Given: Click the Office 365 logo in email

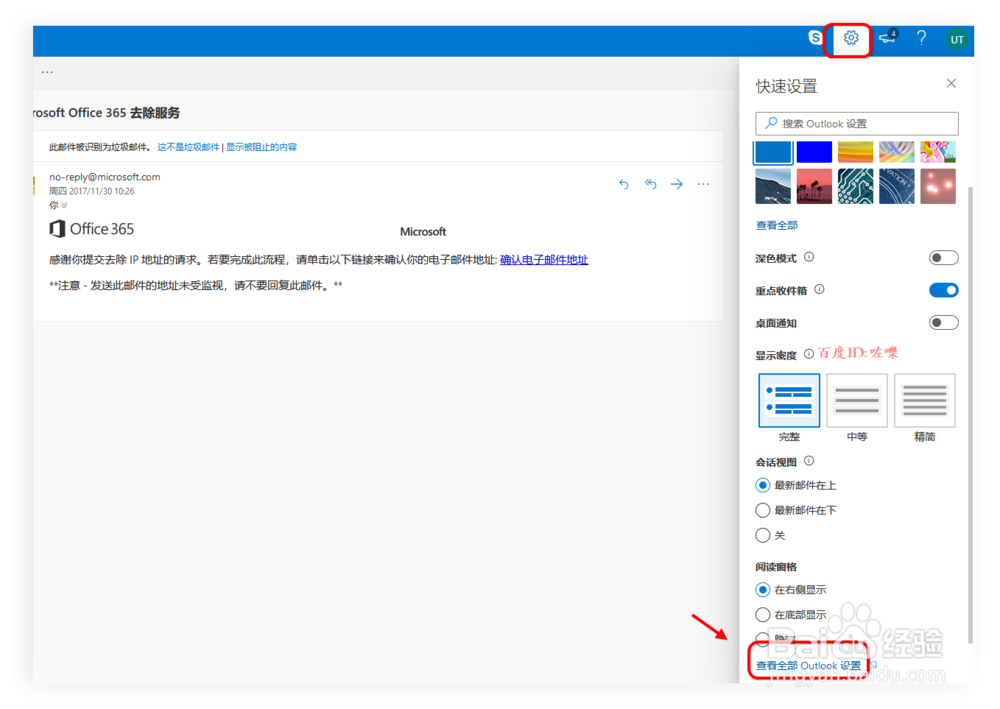Looking at the screenshot, I should pos(92,230).
